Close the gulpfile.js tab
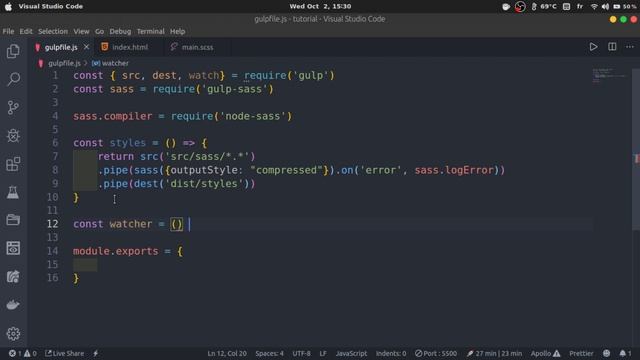 [87, 47]
